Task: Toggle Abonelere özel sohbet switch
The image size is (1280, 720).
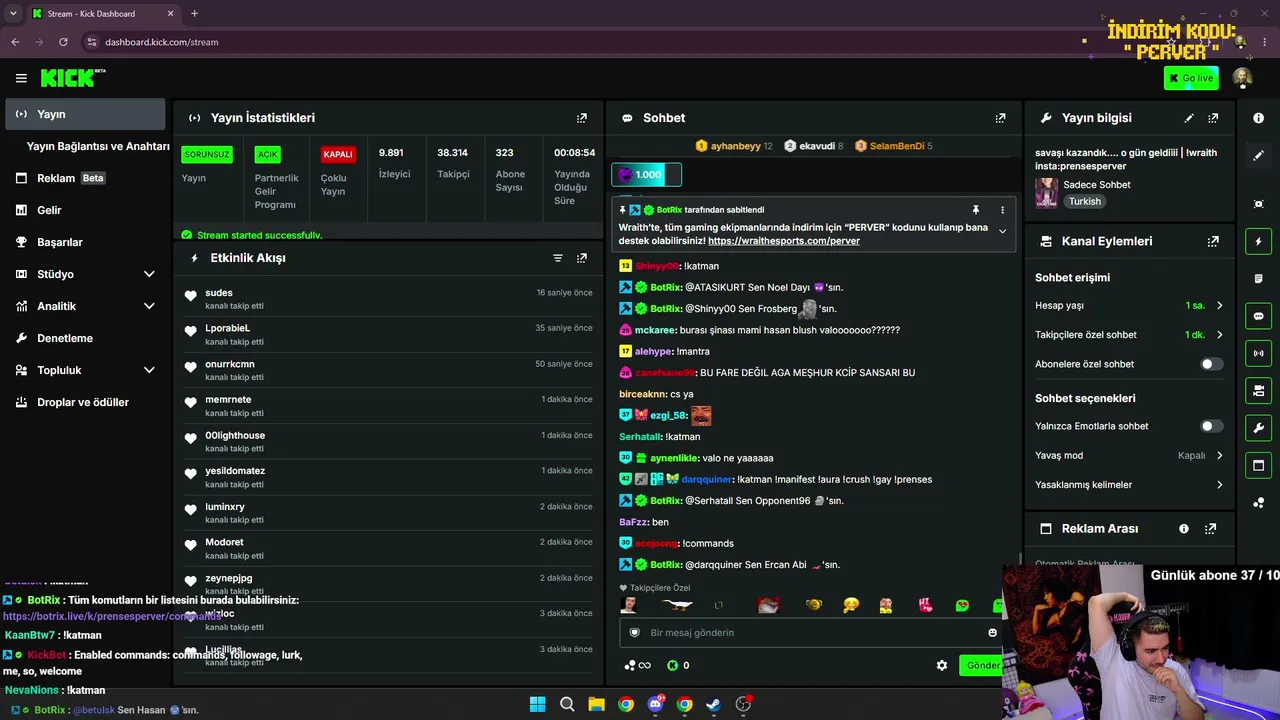Action: [x=1211, y=364]
